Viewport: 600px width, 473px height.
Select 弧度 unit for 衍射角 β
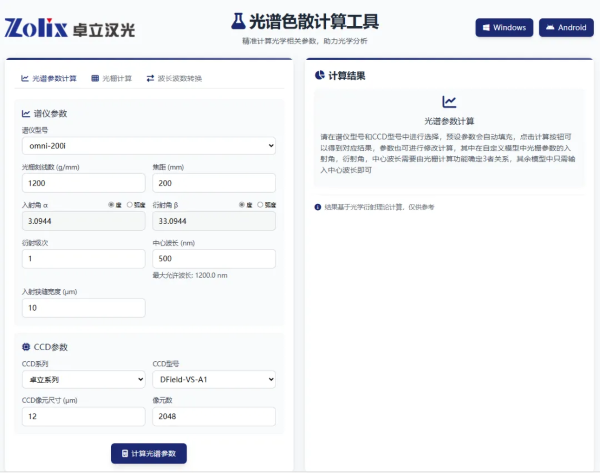[x=259, y=204]
